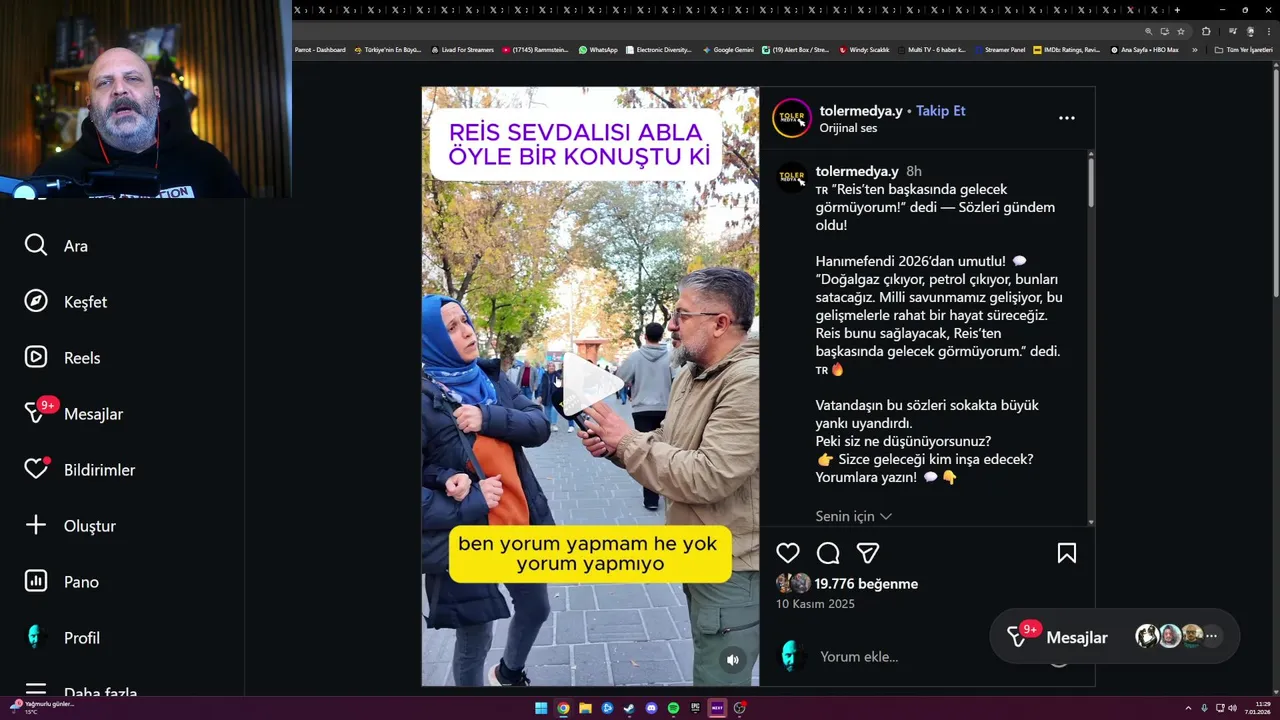Open the (17145) Rammstein bookmark
Screen dimensions: 1280x720
point(534,50)
